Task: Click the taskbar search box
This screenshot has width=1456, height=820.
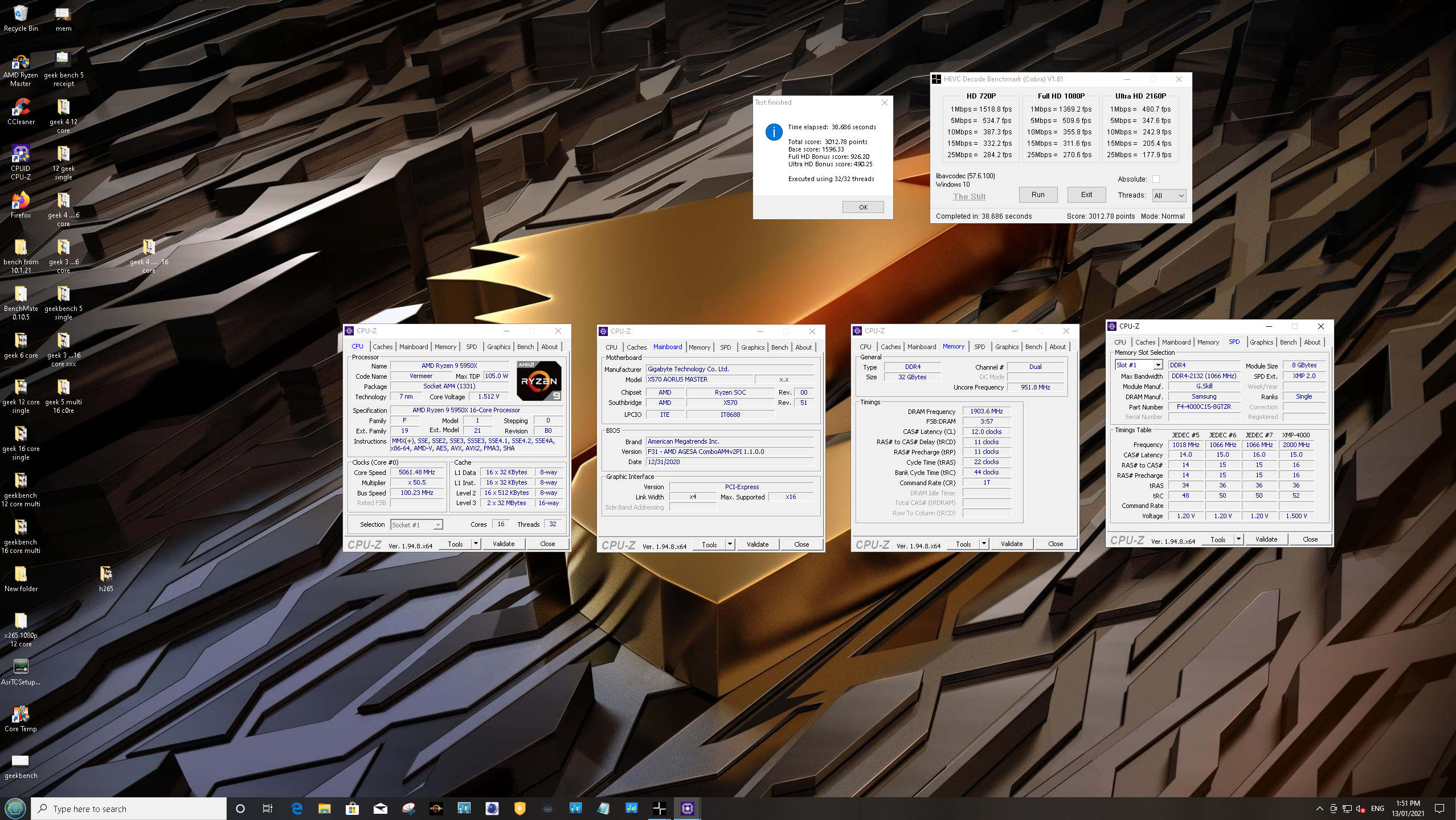Action: pyautogui.click(x=129, y=809)
